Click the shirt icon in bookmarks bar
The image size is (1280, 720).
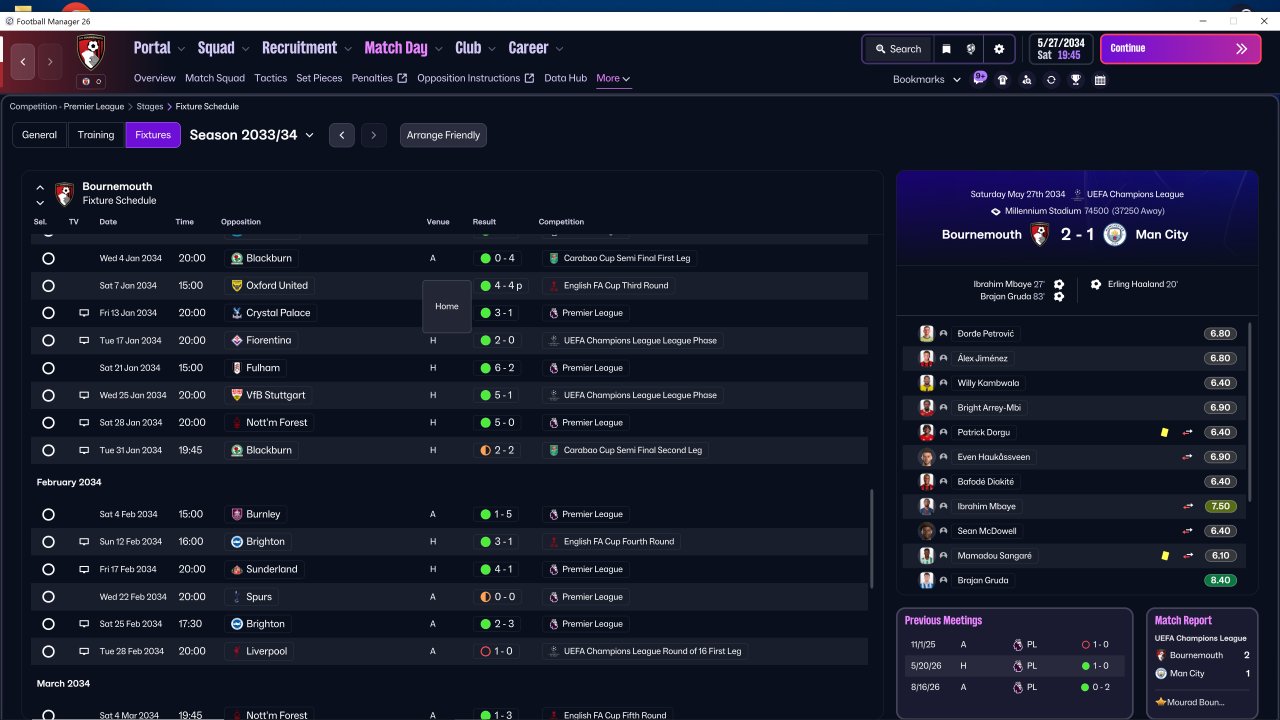(1003, 80)
